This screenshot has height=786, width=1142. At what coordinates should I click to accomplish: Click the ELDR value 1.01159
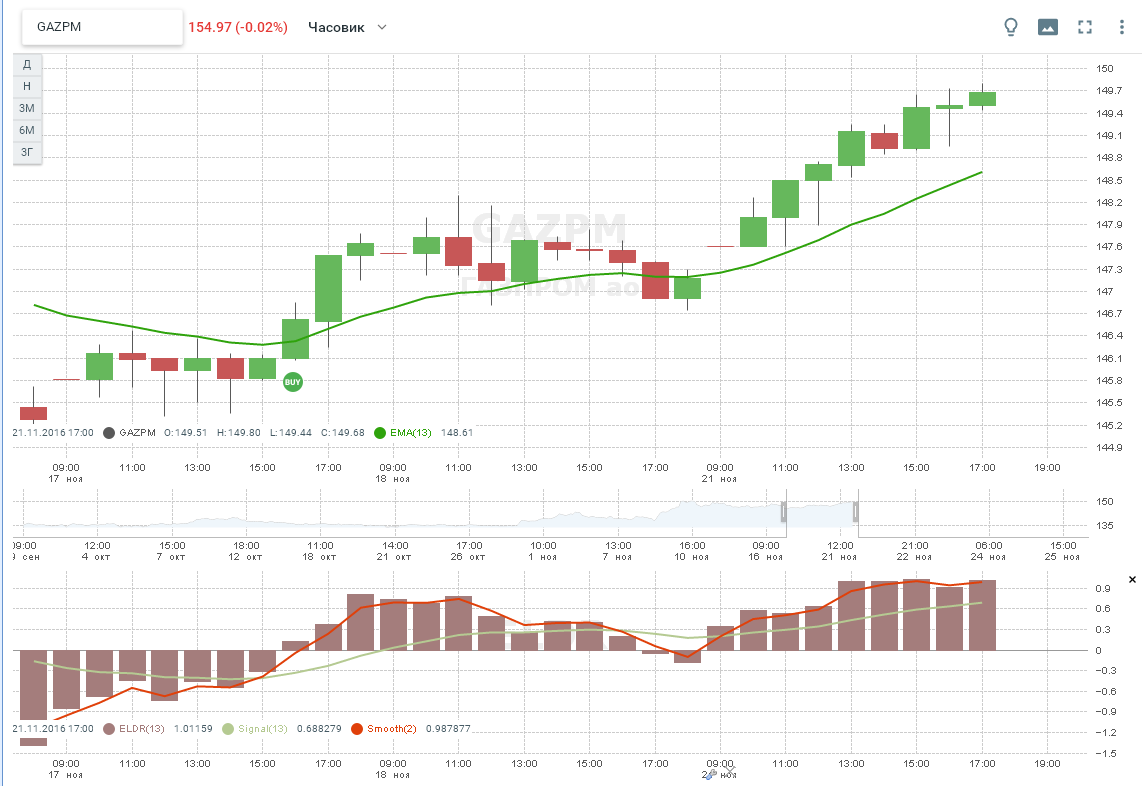pos(193,728)
